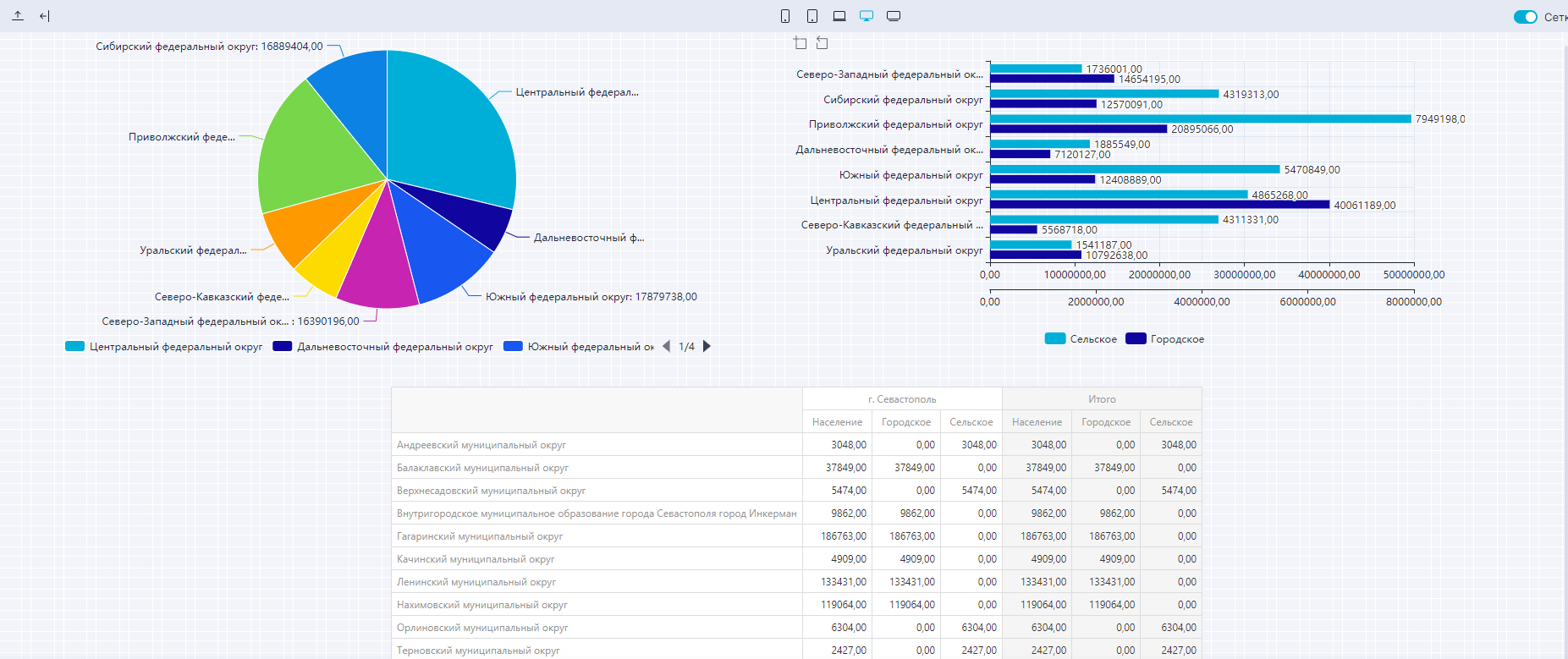The width and height of the screenshot is (1568, 659).
Task: Go to next pie legend page
Action: tap(707, 346)
